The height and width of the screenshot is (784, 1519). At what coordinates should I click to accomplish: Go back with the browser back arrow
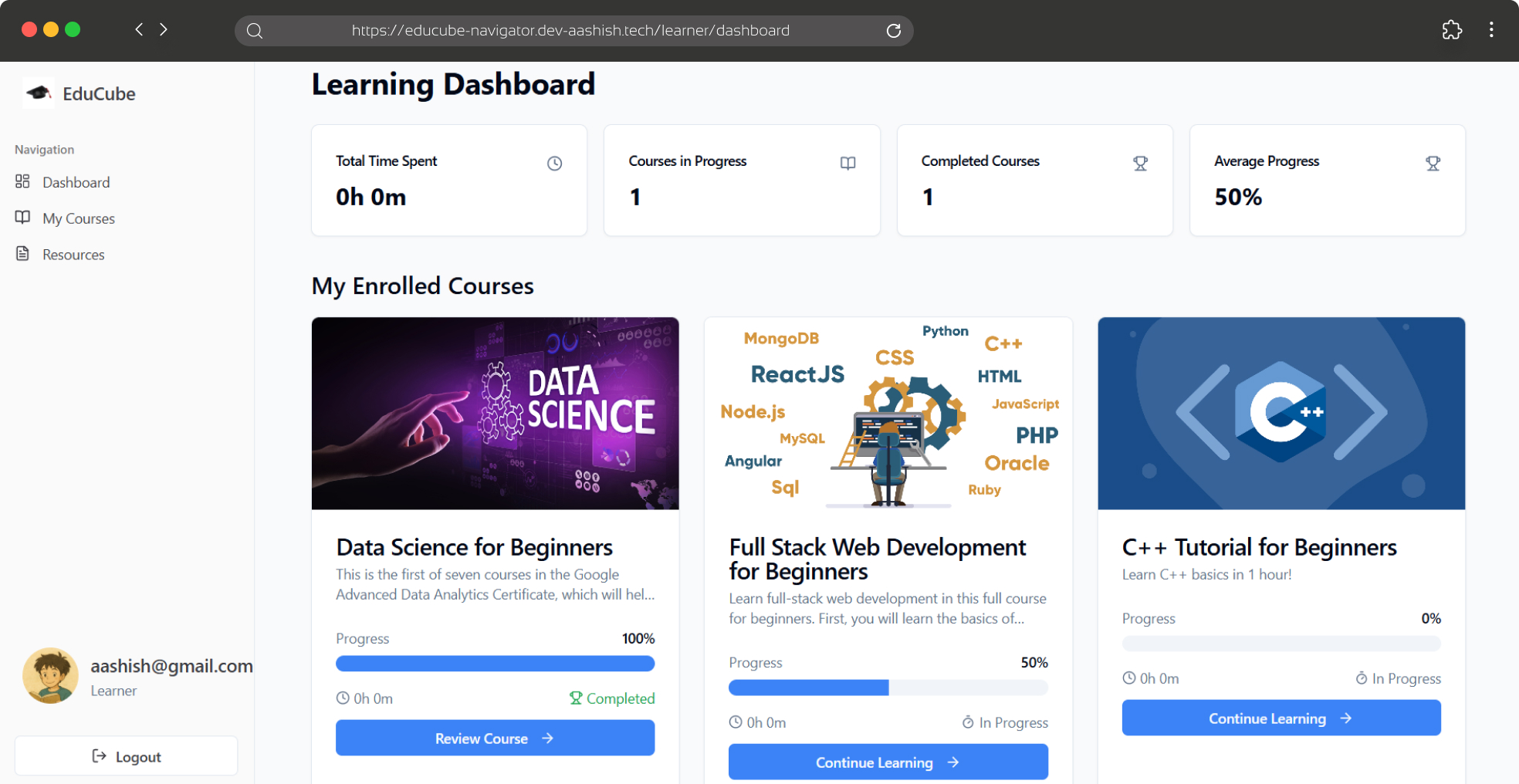point(139,29)
